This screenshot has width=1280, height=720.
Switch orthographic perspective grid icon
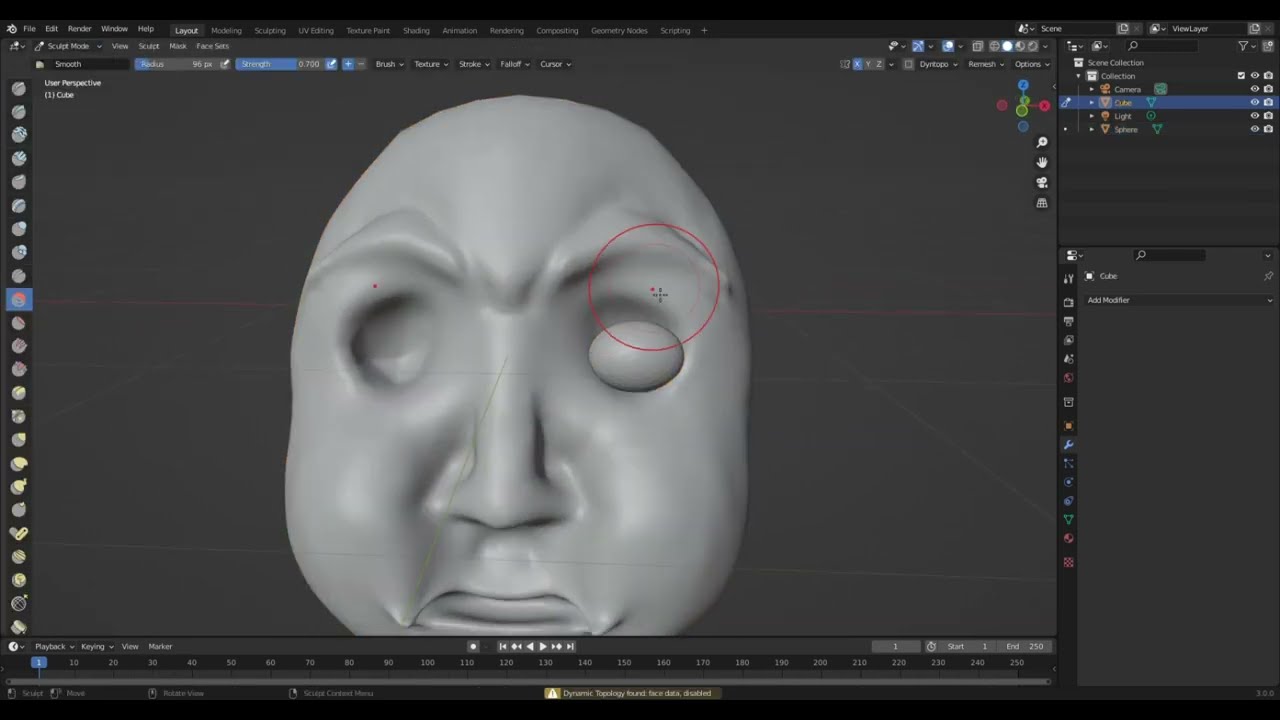click(1042, 203)
